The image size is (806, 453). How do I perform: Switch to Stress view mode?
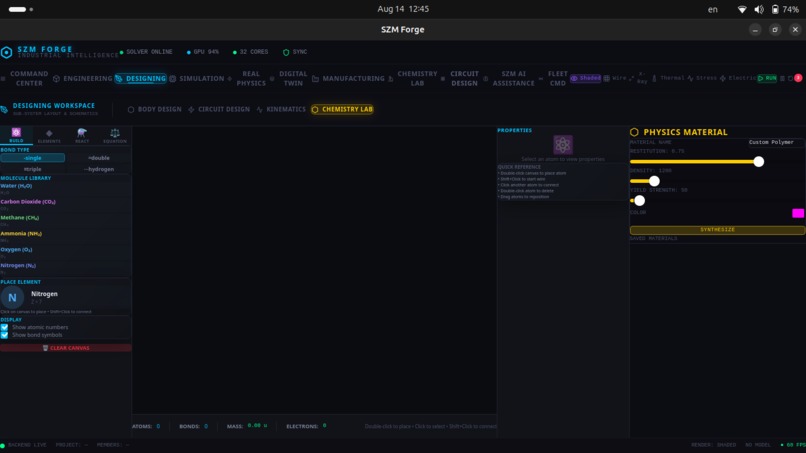point(702,78)
